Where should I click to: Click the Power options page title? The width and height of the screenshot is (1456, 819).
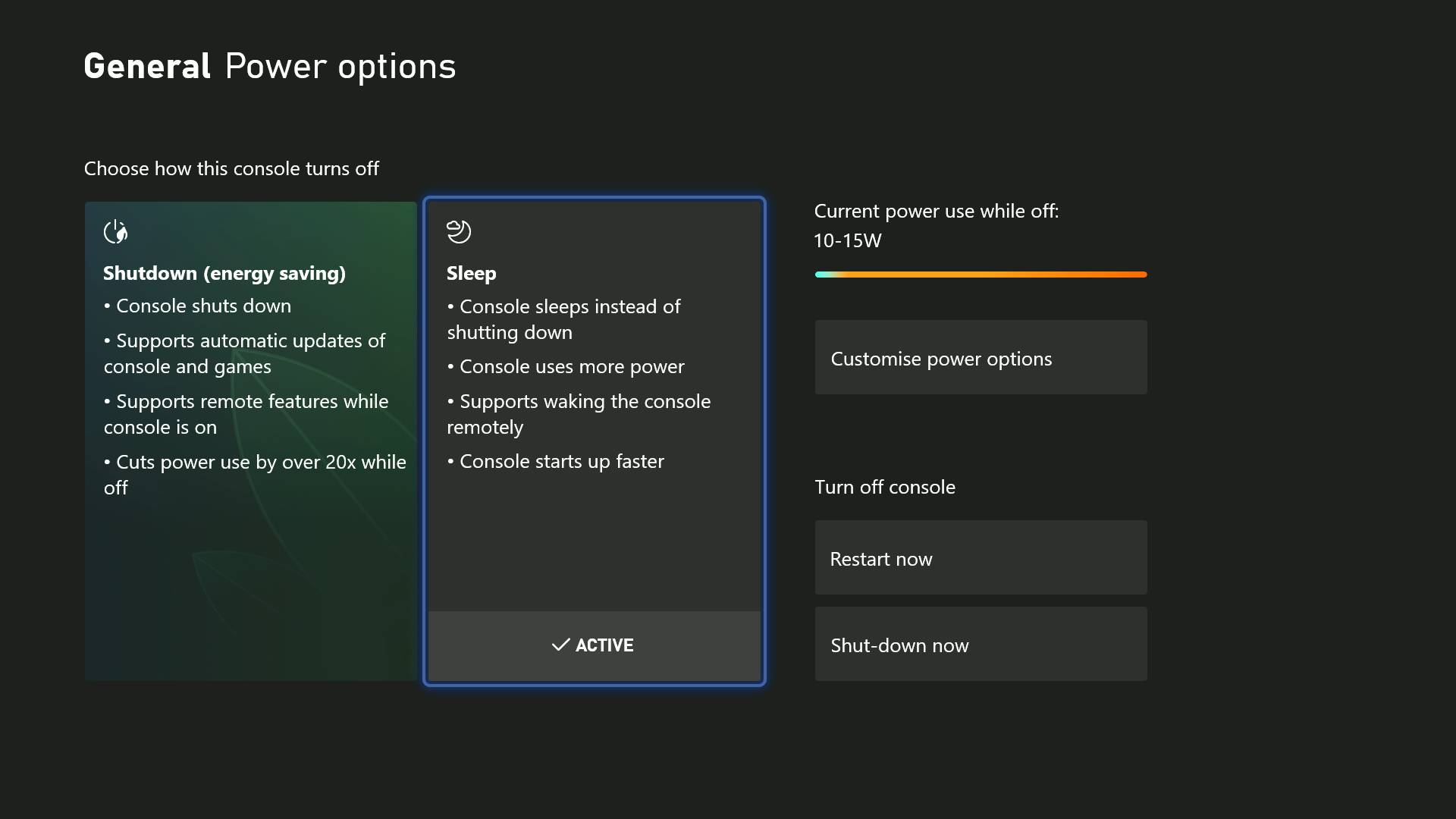[340, 66]
